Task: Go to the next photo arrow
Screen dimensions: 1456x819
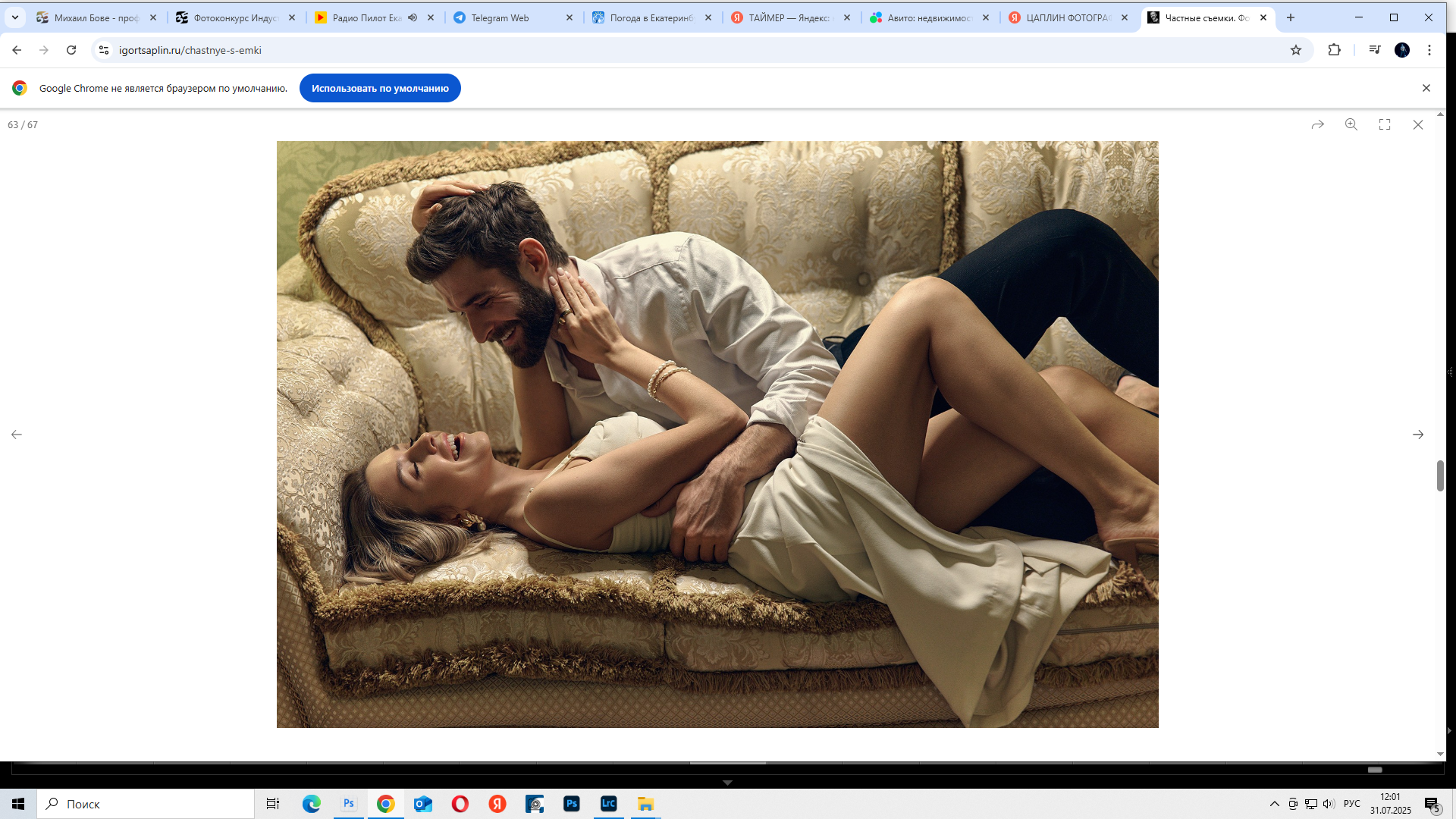Action: pyautogui.click(x=1418, y=435)
